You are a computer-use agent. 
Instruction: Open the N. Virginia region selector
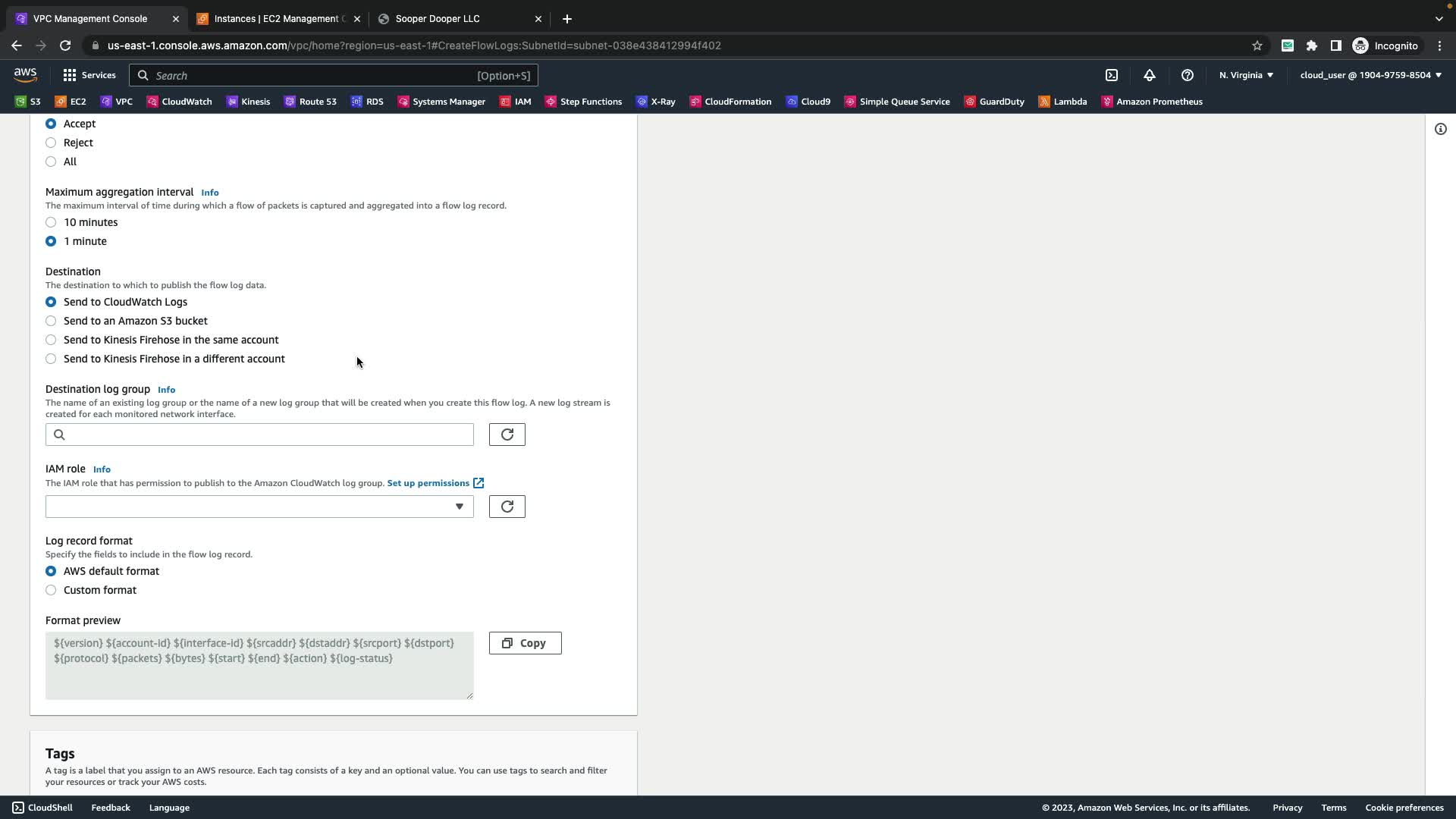click(x=1246, y=75)
